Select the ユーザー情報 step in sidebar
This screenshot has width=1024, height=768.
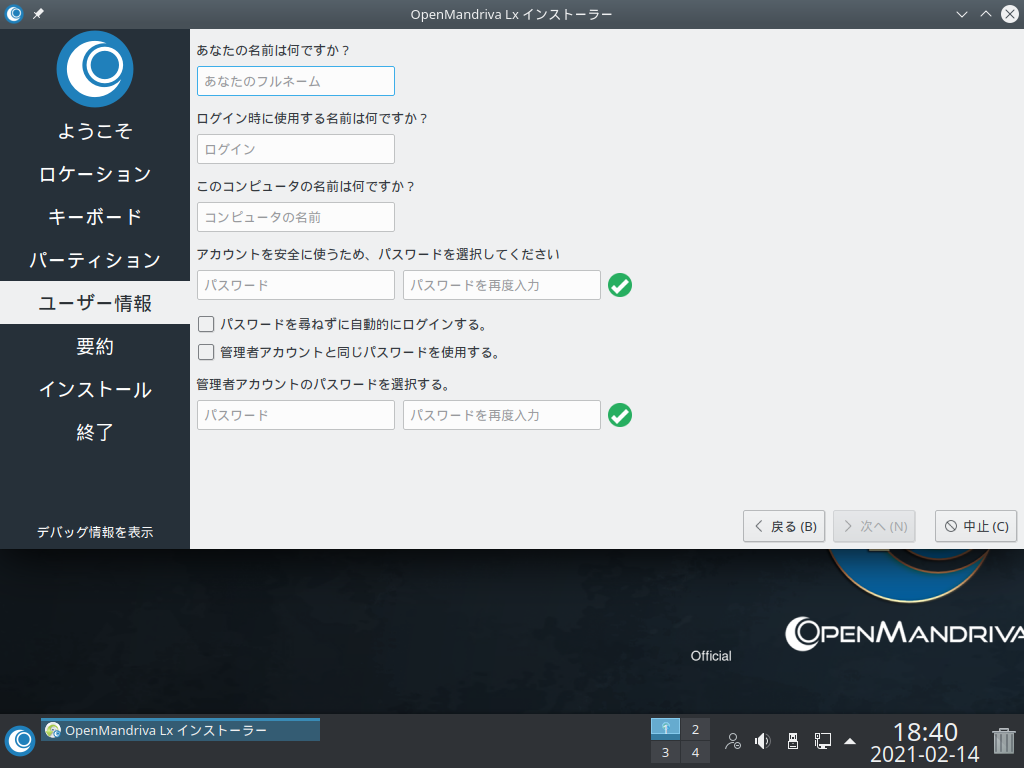(x=95, y=303)
